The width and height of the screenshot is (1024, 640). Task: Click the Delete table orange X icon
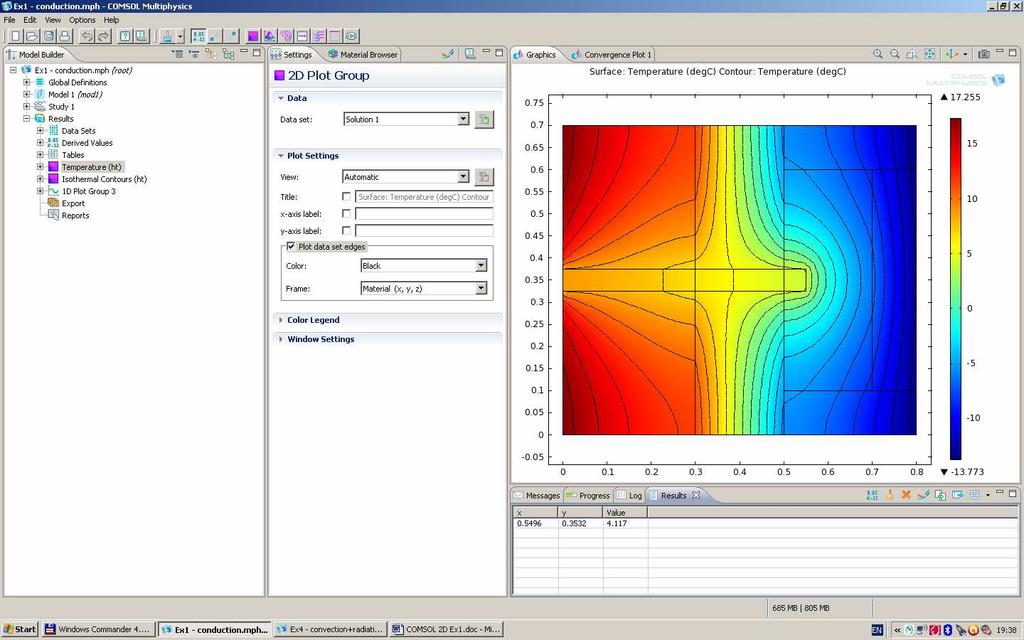[906, 495]
